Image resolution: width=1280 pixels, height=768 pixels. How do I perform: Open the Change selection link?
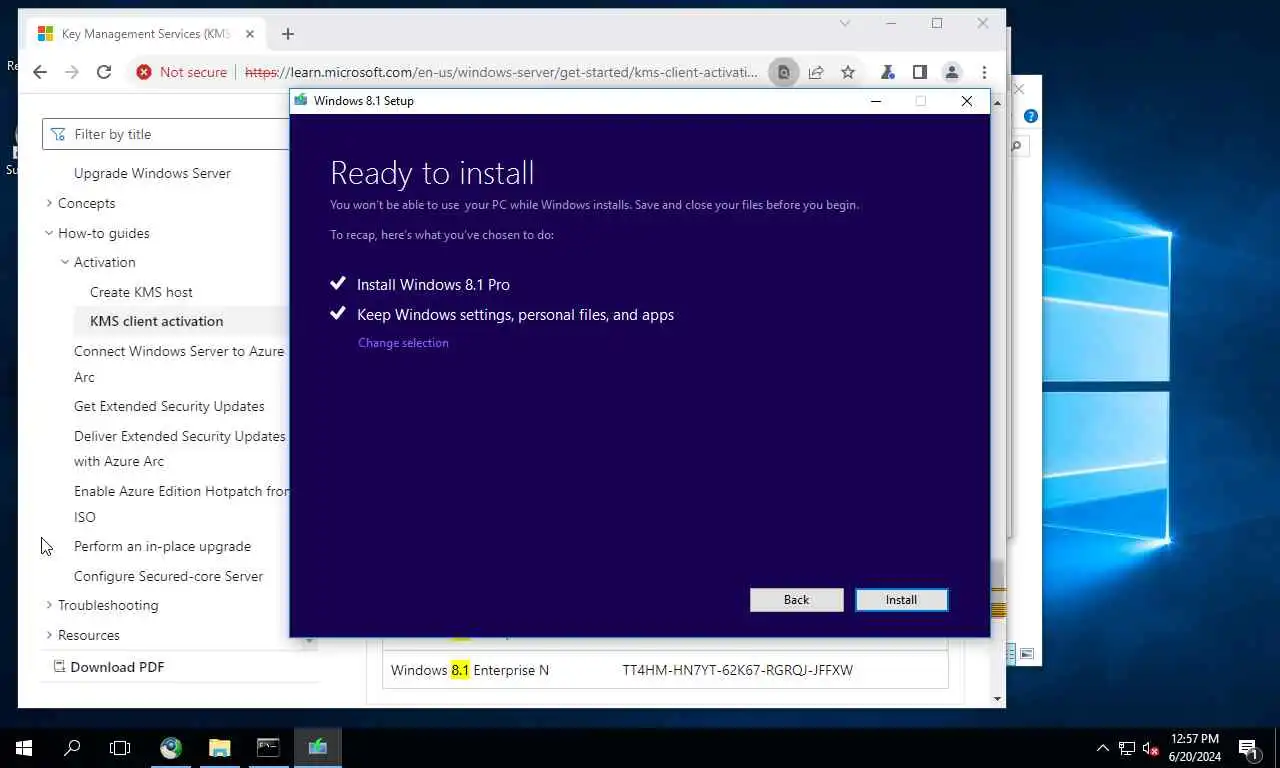[x=403, y=343]
